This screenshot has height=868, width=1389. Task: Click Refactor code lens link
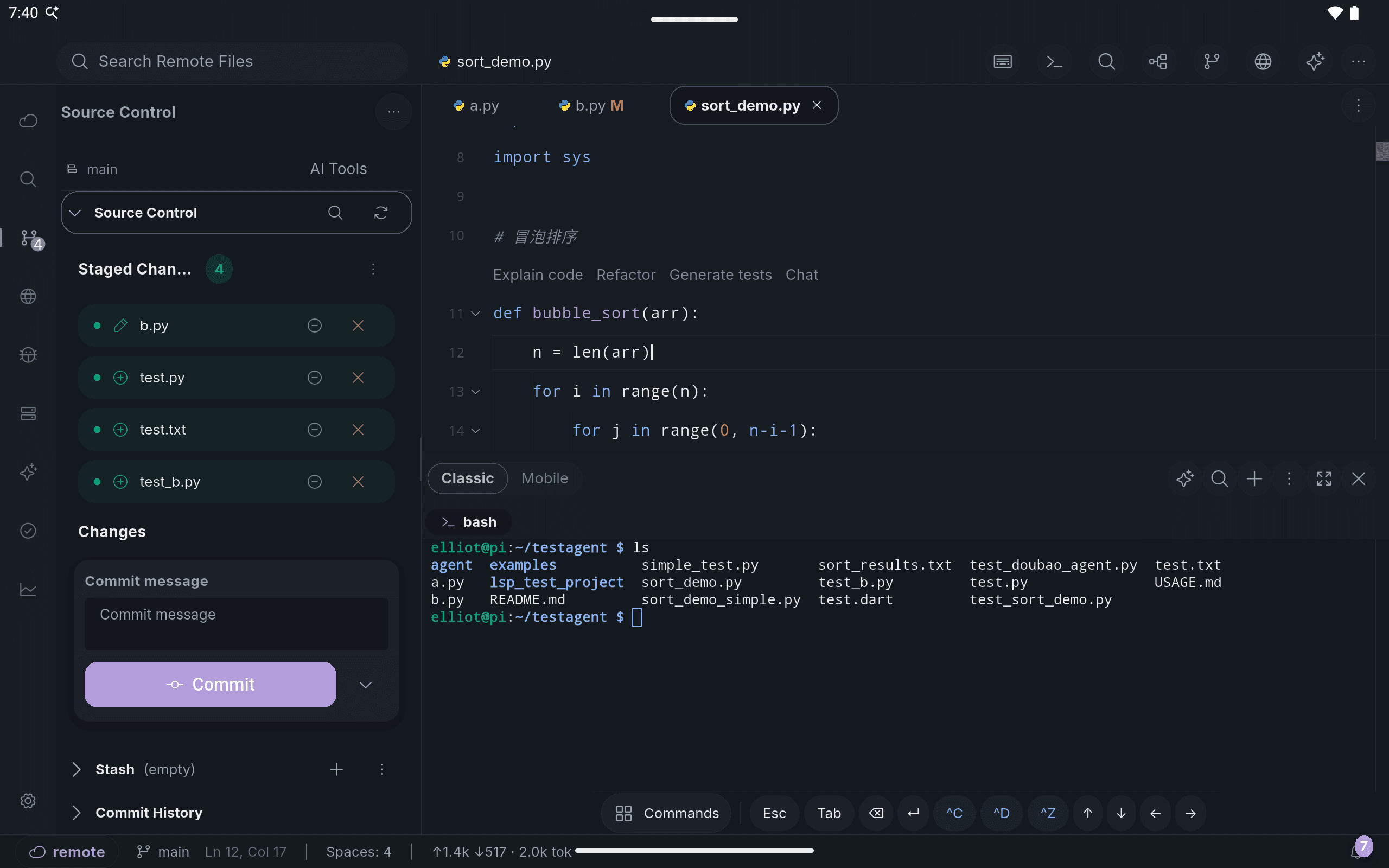(626, 275)
